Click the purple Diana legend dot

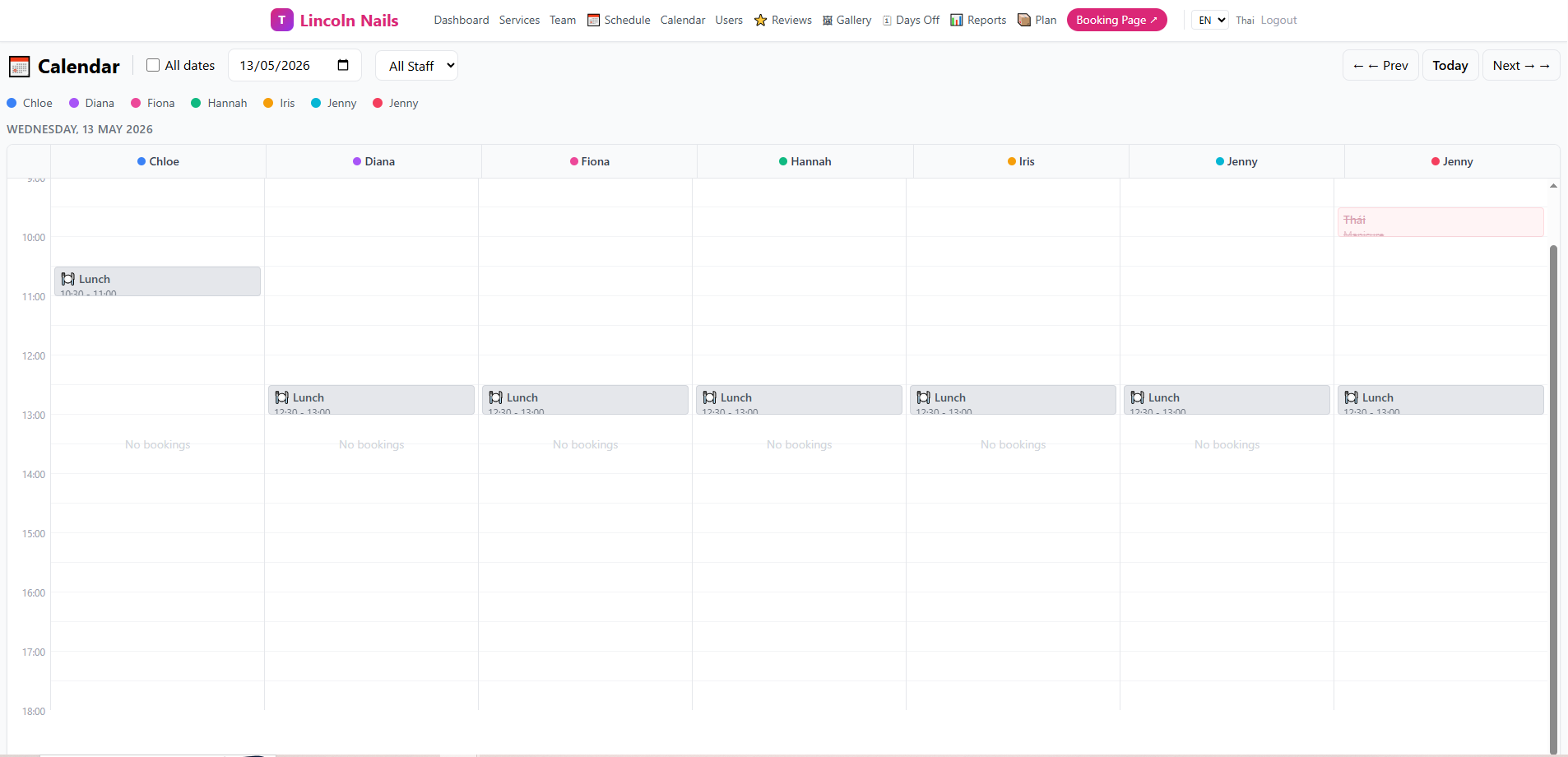(x=74, y=103)
